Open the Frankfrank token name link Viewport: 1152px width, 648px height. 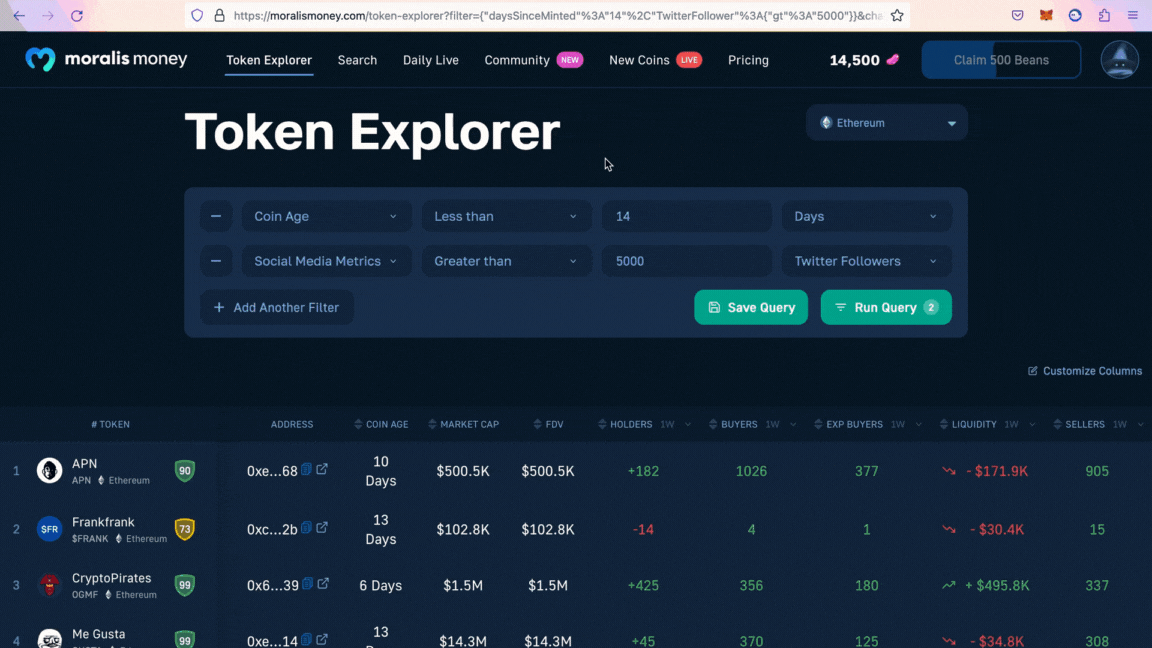pyautogui.click(x=103, y=522)
